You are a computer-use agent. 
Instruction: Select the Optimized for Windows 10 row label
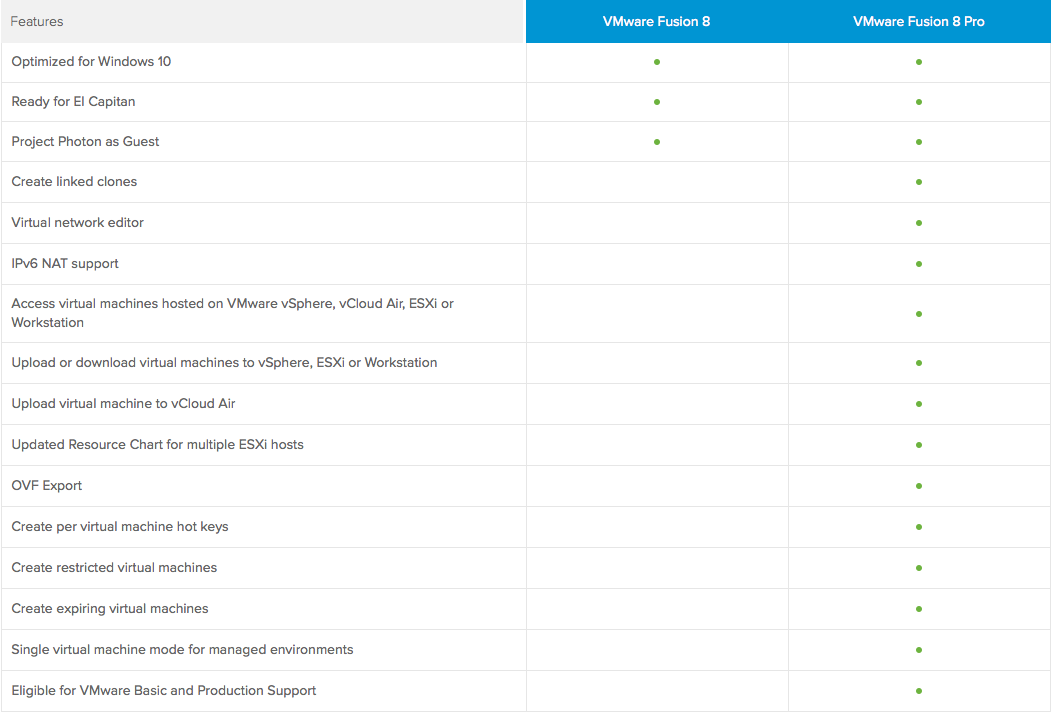tap(91, 62)
